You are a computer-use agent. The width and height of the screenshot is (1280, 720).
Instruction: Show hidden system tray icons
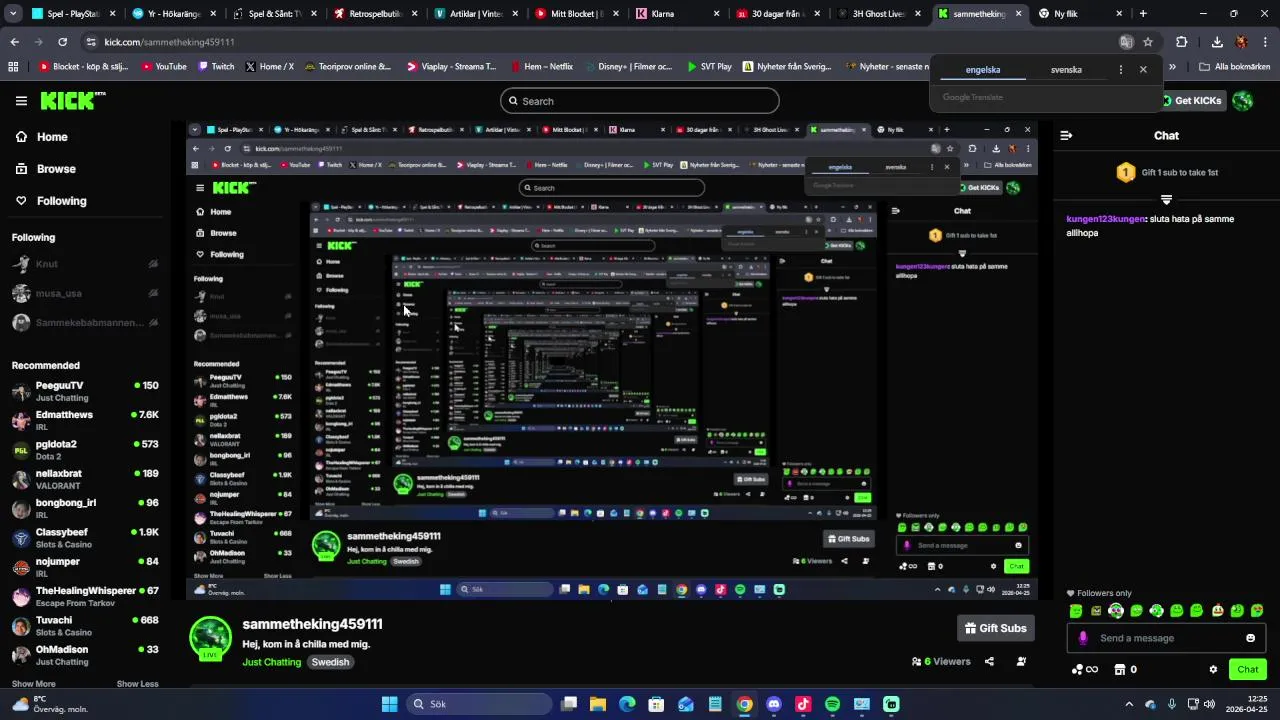[1129, 704]
